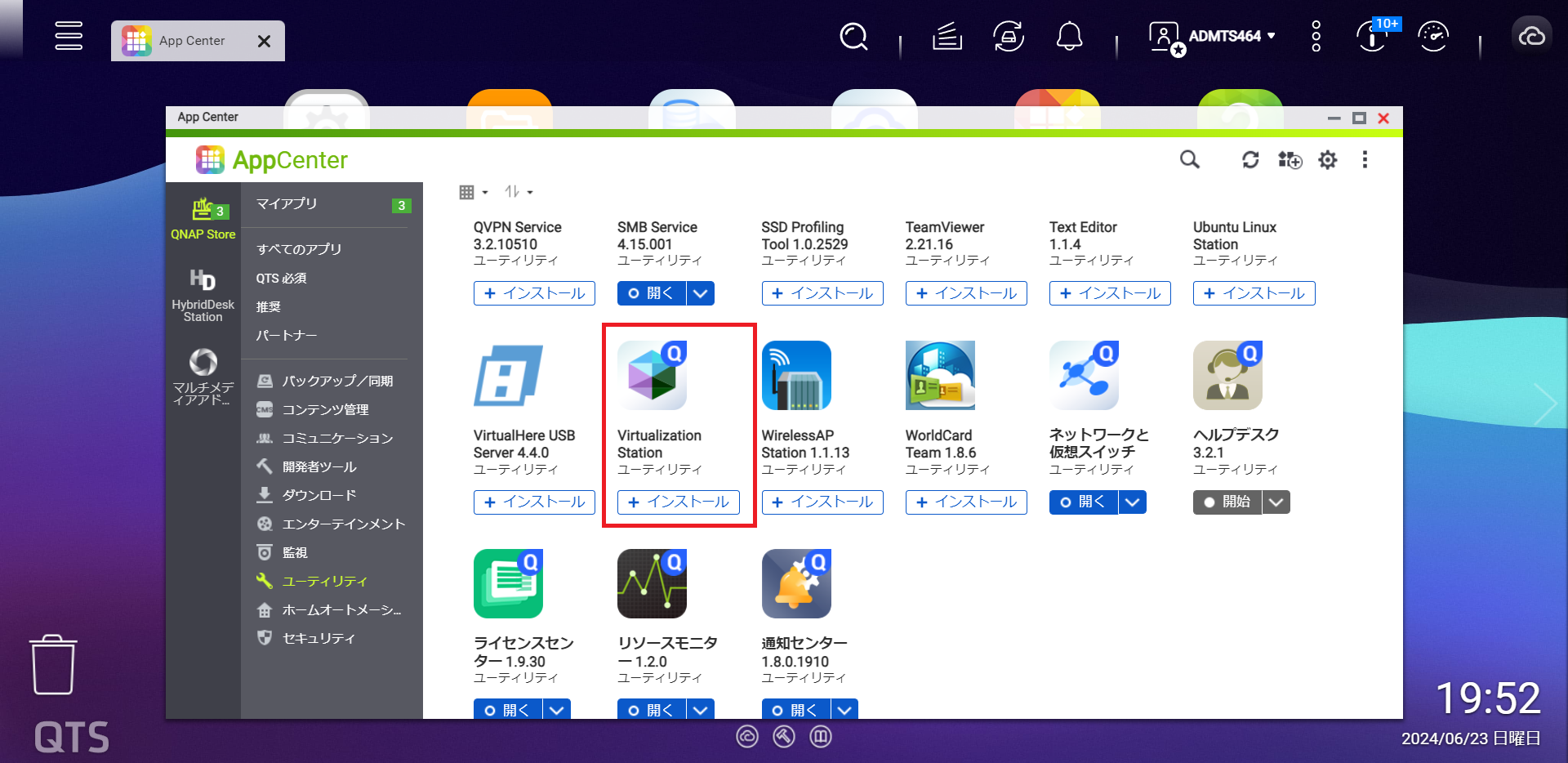This screenshot has width=1568, height=763.
Task: Open external devices icon in top bar
Action: pyautogui.click(x=1009, y=37)
